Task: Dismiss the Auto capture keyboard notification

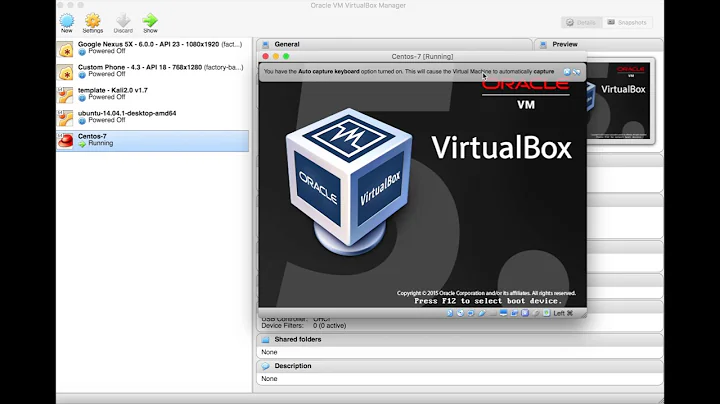Action: pyautogui.click(x=567, y=72)
